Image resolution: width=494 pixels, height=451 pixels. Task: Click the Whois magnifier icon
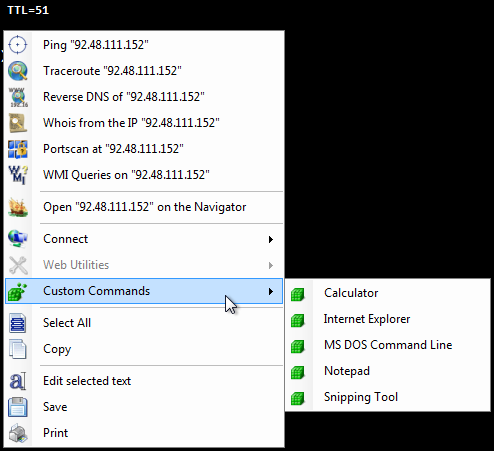(x=18, y=123)
